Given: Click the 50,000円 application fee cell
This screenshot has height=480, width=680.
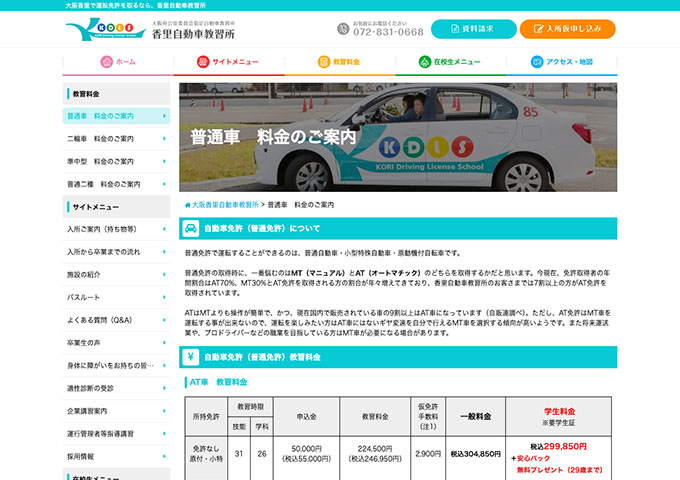Looking at the screenshot, I should click(307, 454).
